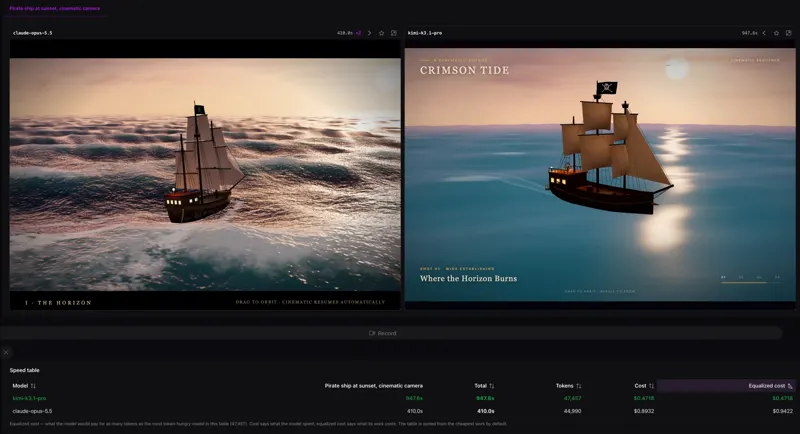This screenshot has width=800, height=434.
Task: Open the 'Pirate ship at sunset, cinematic camera' prompt tab
Action: coord(55,8)
